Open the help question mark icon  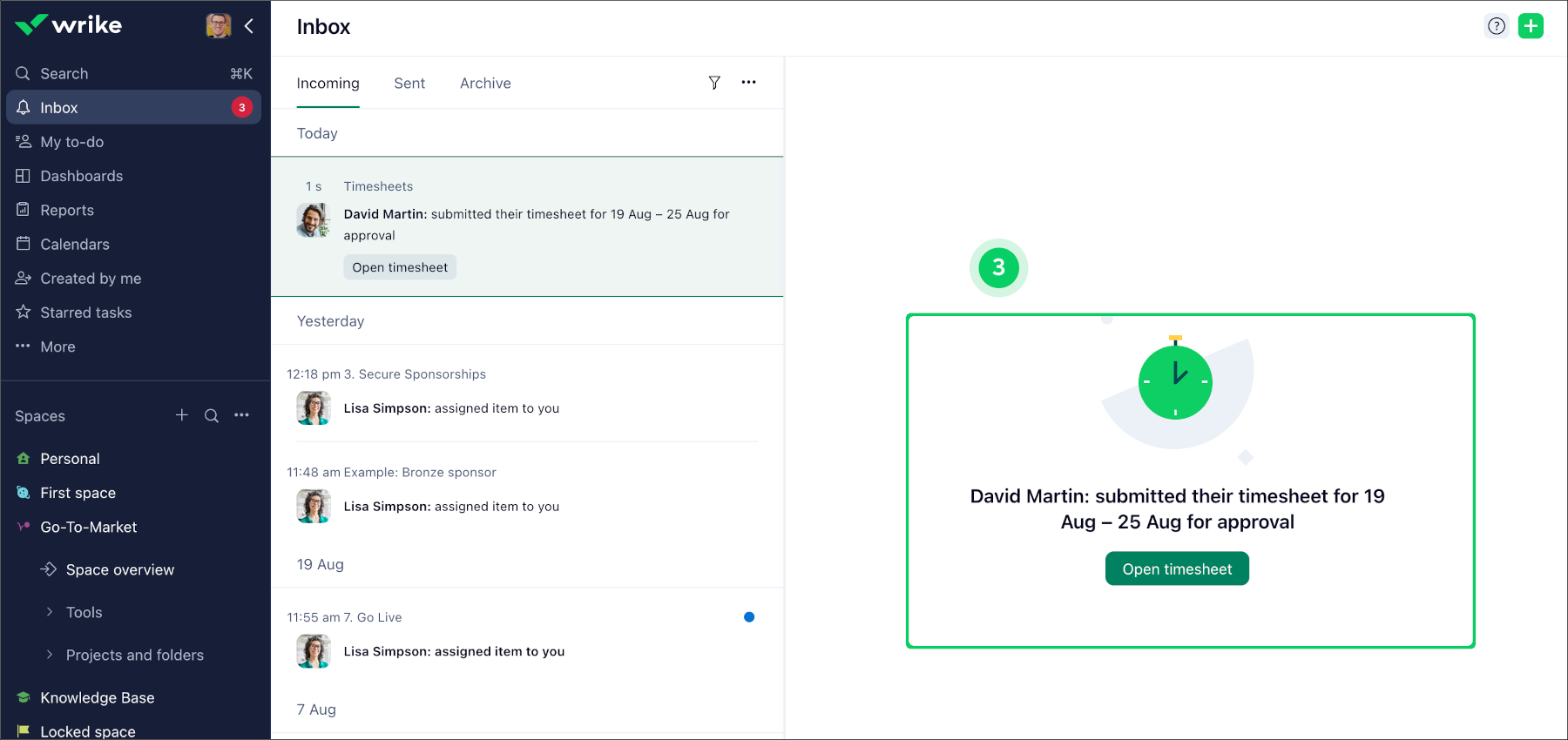click(x=1496, y=26)
